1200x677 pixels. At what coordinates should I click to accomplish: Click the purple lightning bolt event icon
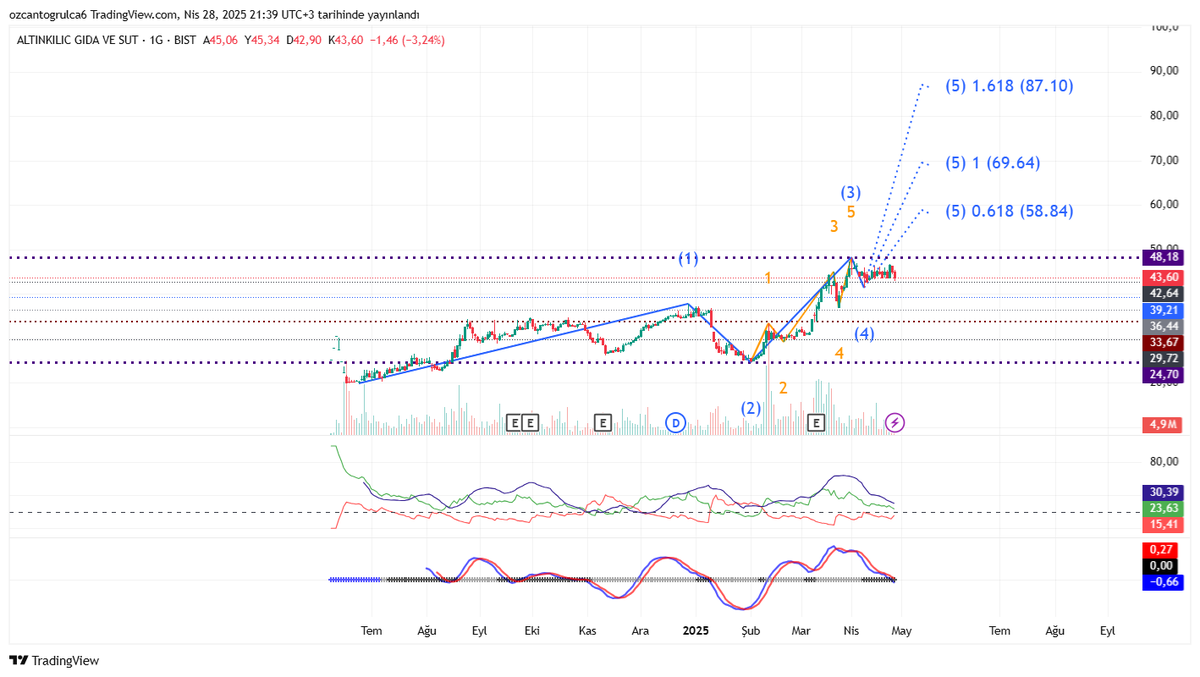[896, 423]
